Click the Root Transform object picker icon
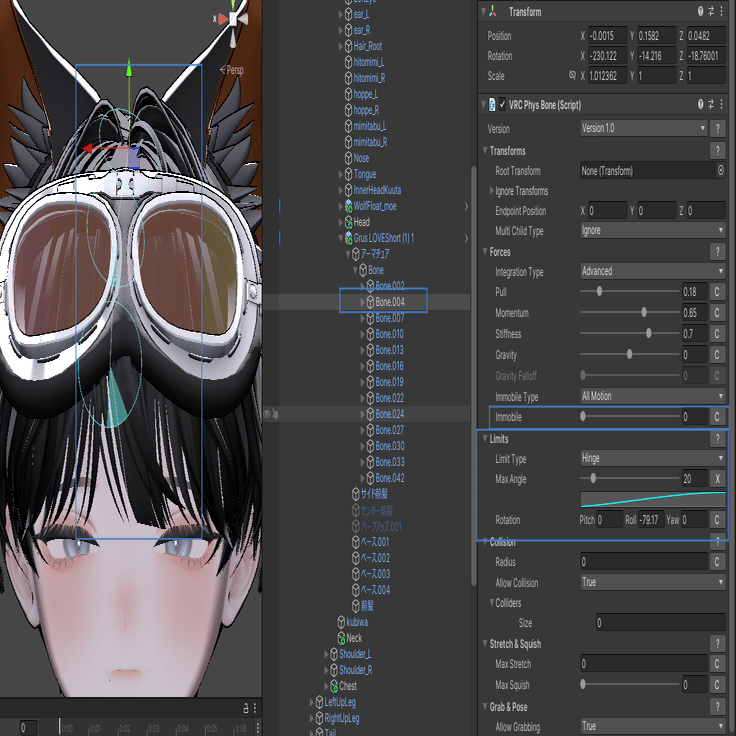Screen dimensions: 736x736 [720, 171]
